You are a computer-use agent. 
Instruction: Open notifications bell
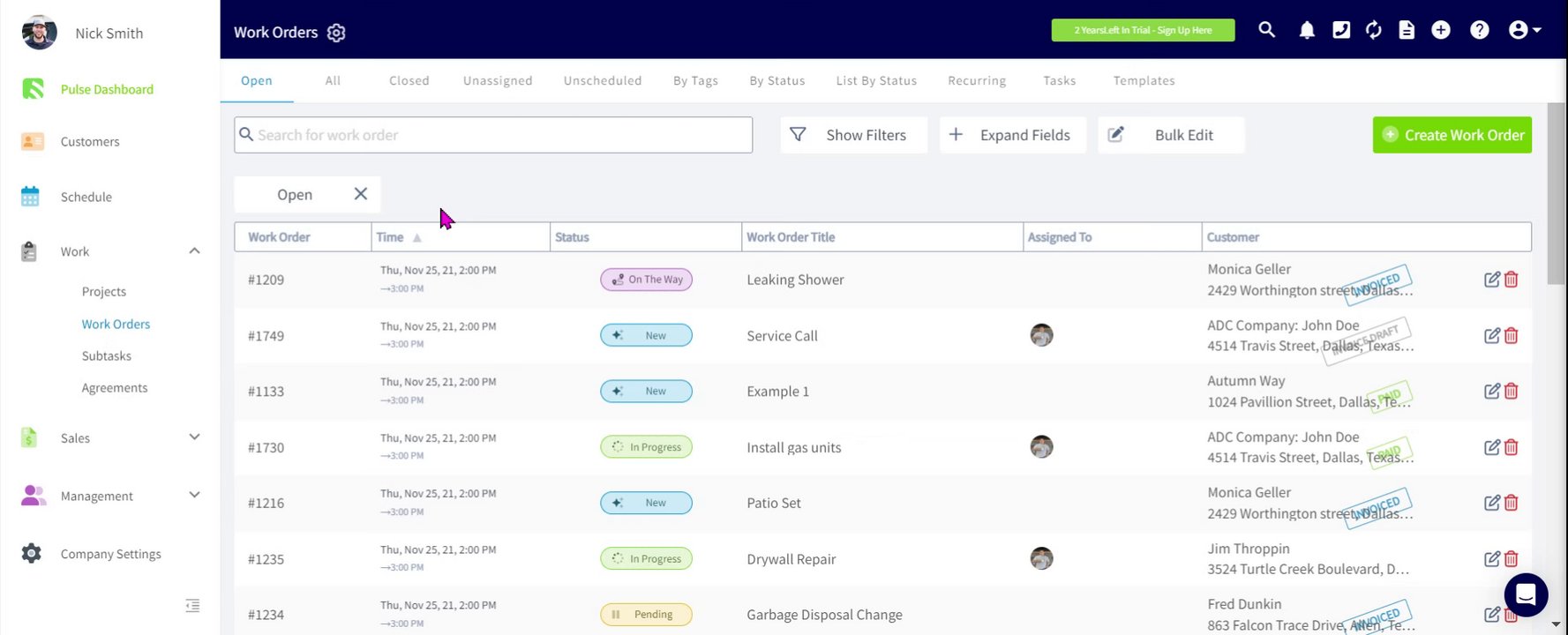pyautogui.click(x=1307, y=30)
